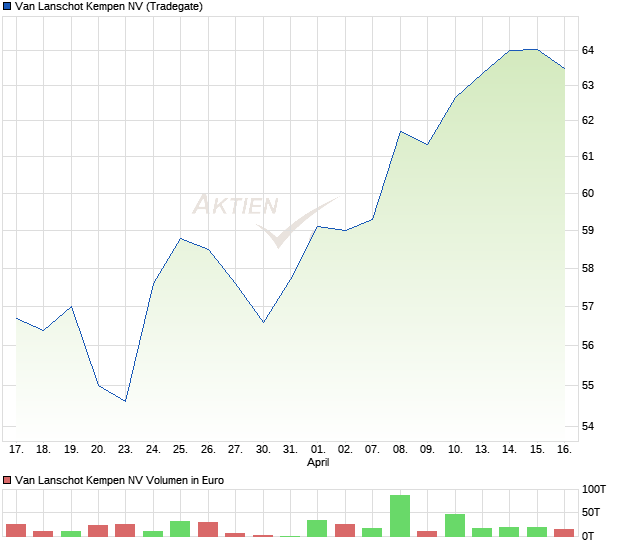Click the '18.' date label on the x-axis

(43, 450)
